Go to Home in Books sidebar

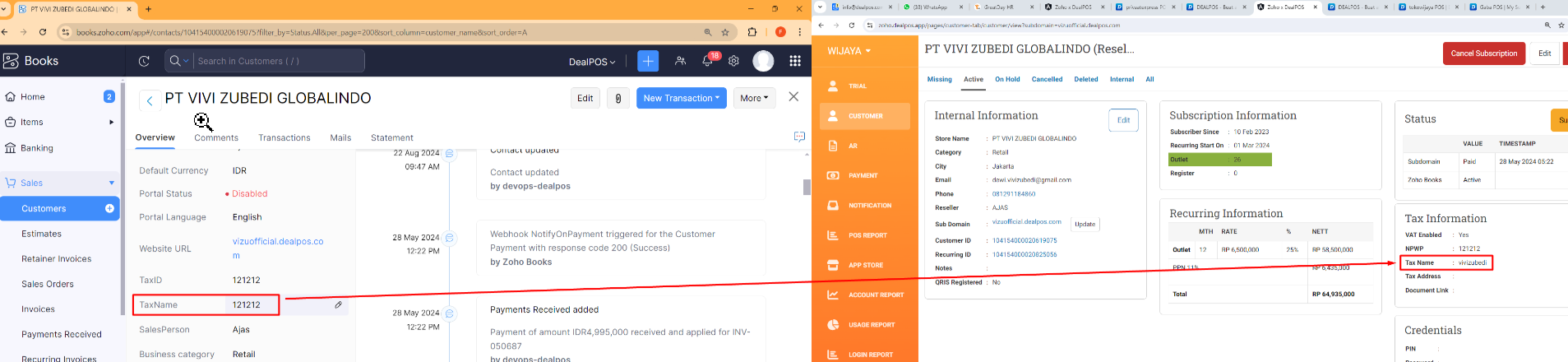(x=33, y=96)
